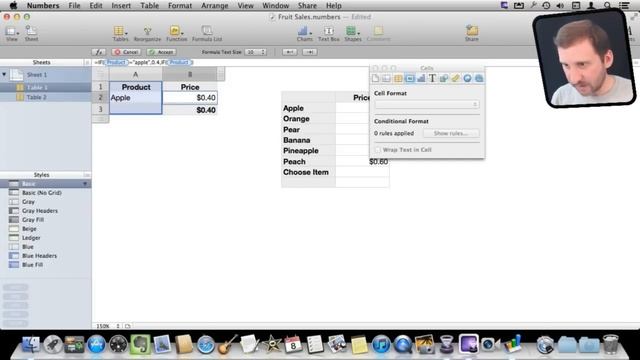Open the Spotlight search icon
The image size is (640, 360).
[607, 6]
